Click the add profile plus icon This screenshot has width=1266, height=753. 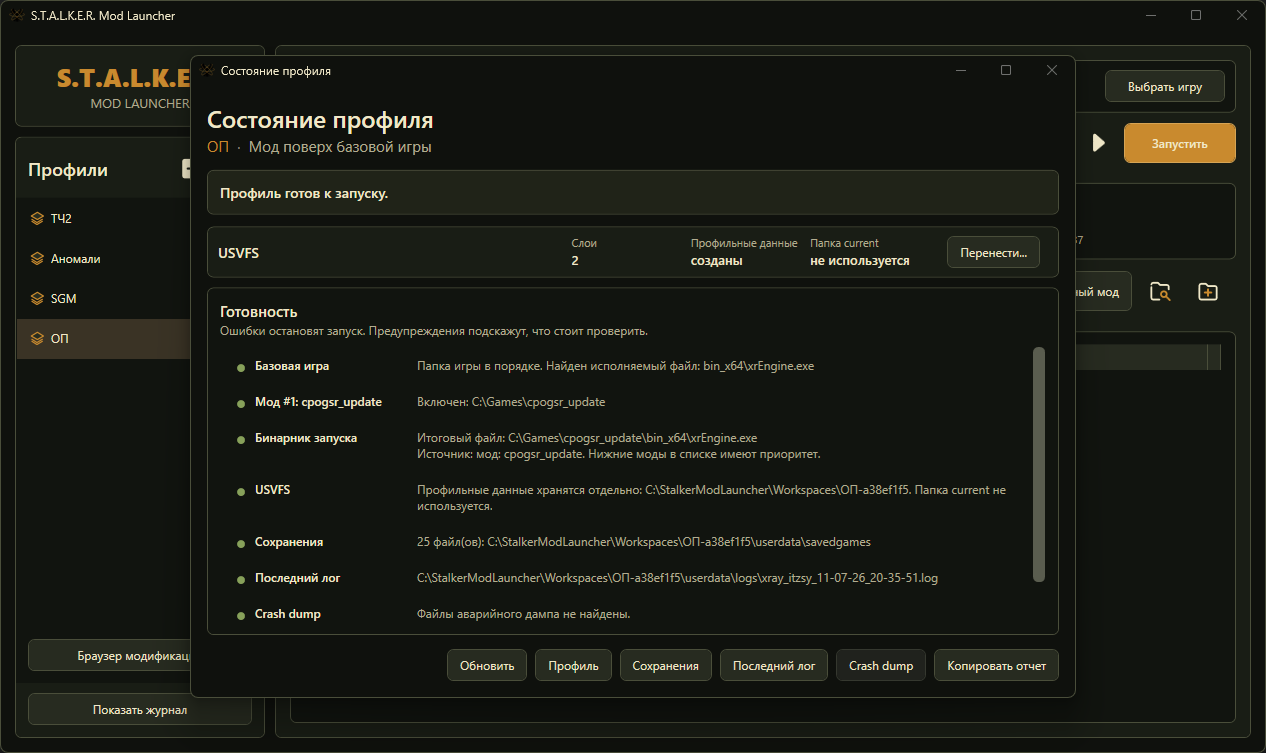186,169
